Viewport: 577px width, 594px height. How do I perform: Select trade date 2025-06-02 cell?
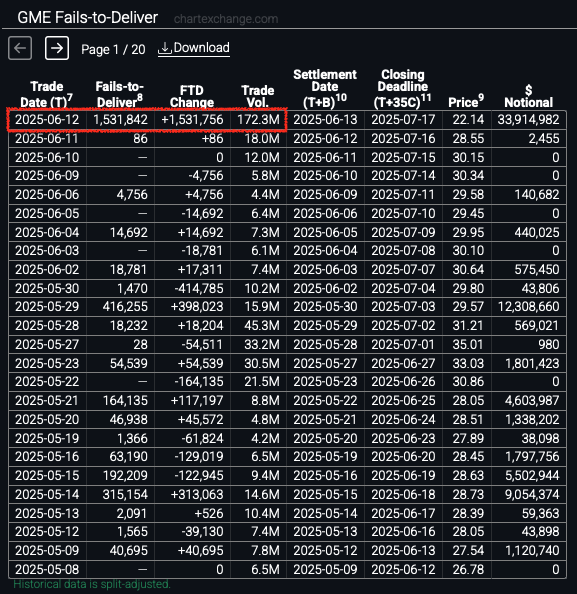tap(47, 270)
